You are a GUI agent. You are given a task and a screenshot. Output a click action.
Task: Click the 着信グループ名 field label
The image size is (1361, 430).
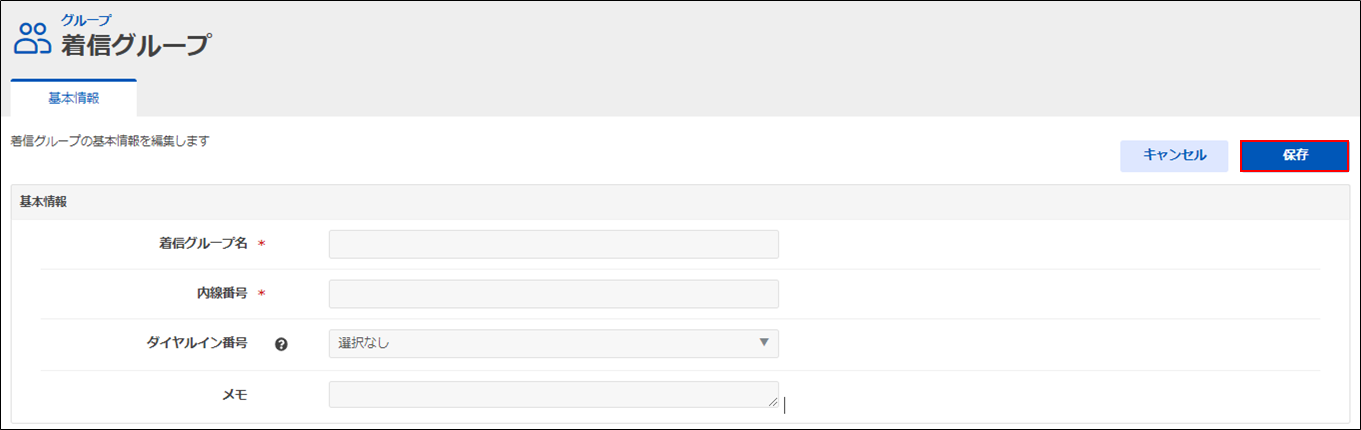203,244
